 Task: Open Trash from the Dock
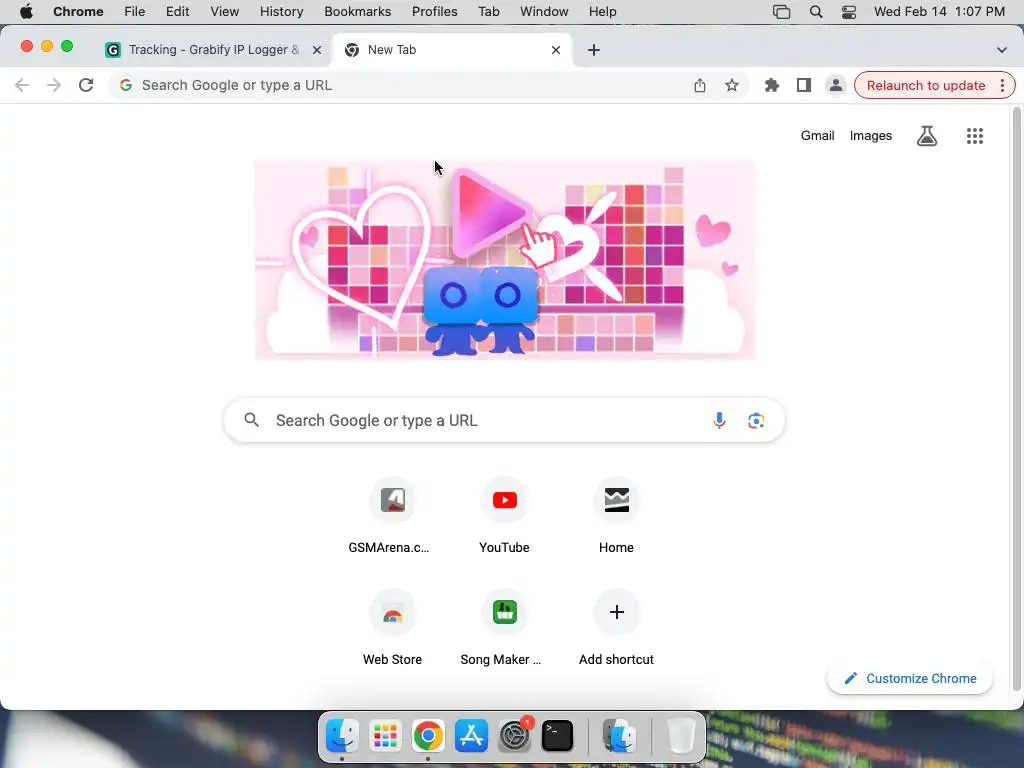tap(680, 736)
